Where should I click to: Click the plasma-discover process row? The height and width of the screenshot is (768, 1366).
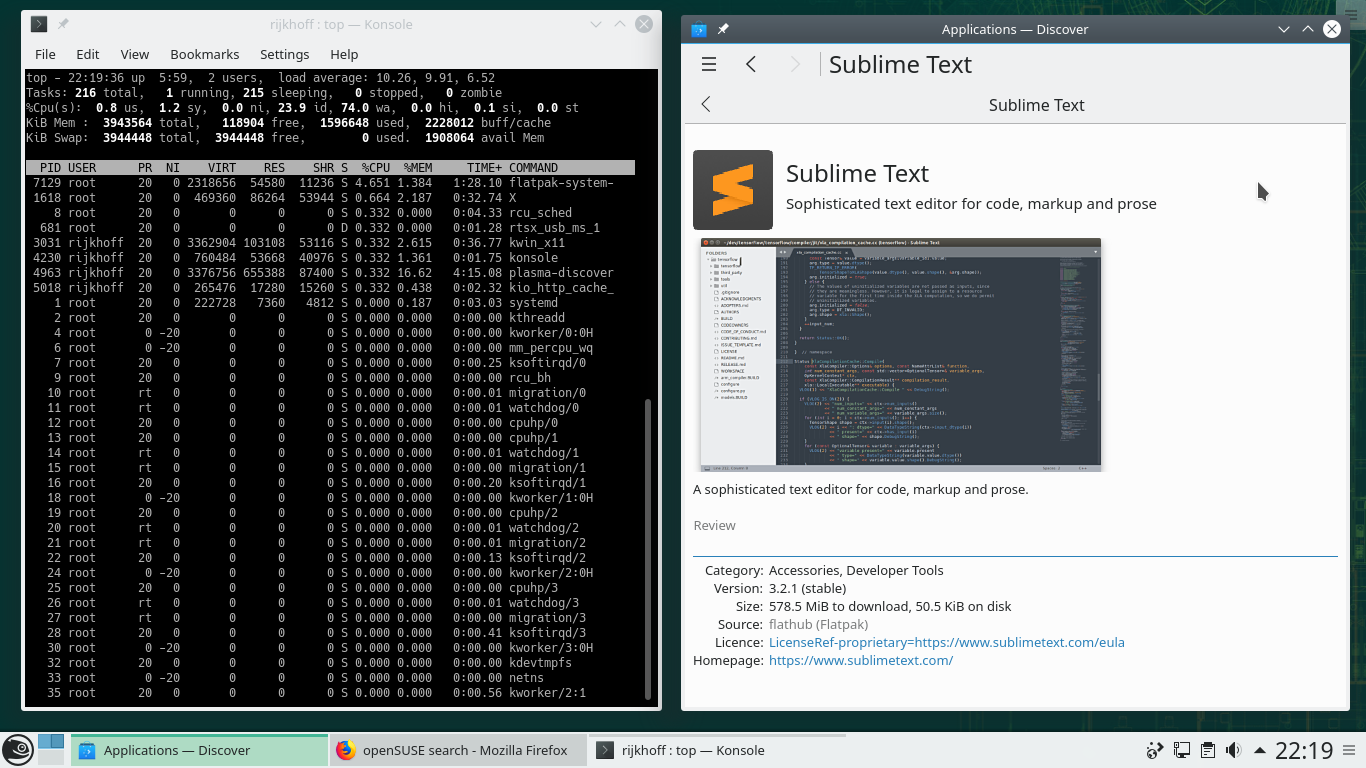point(330,273)
